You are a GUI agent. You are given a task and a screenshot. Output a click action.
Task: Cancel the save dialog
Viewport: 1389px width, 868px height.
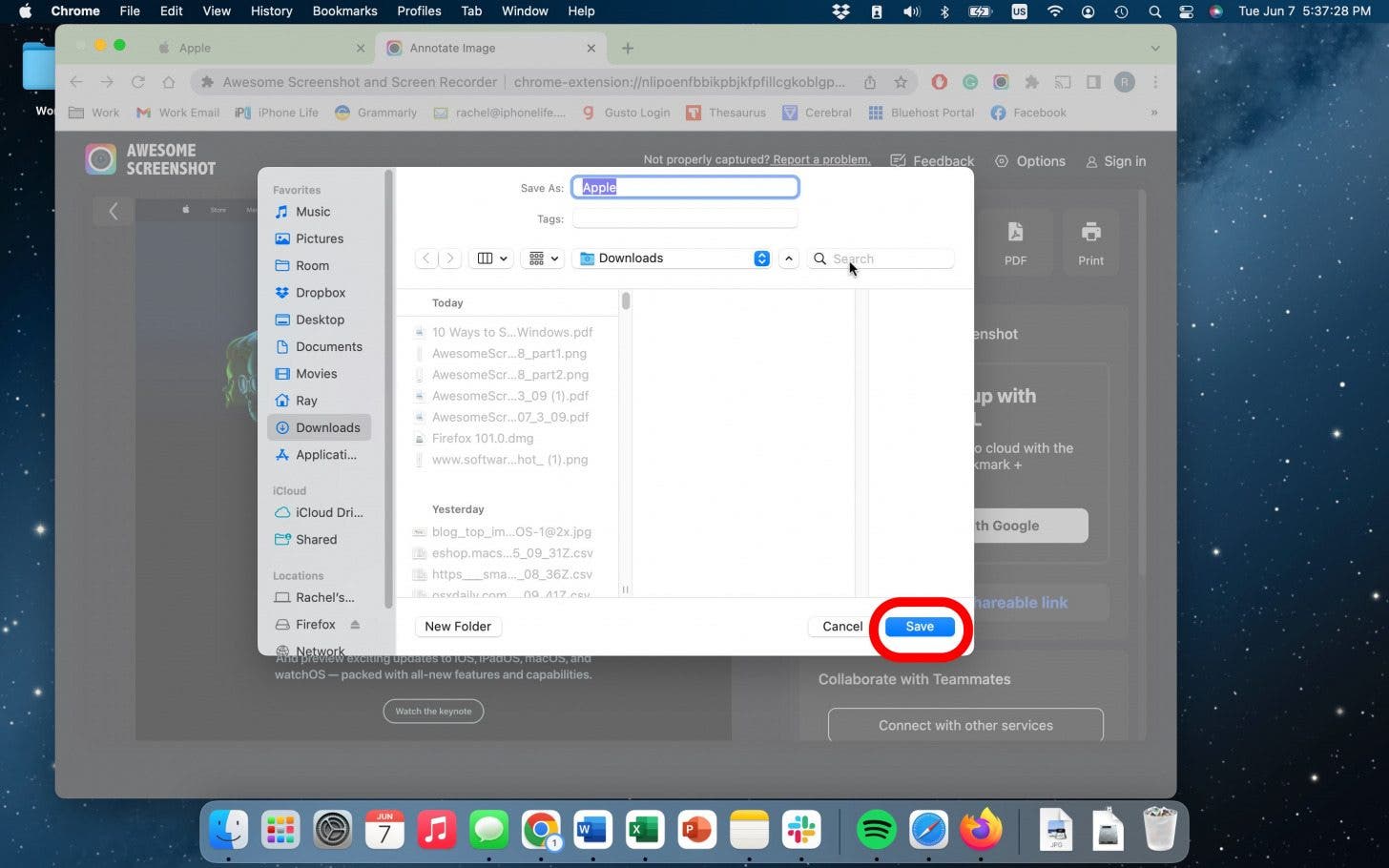(x=841, y=627)
